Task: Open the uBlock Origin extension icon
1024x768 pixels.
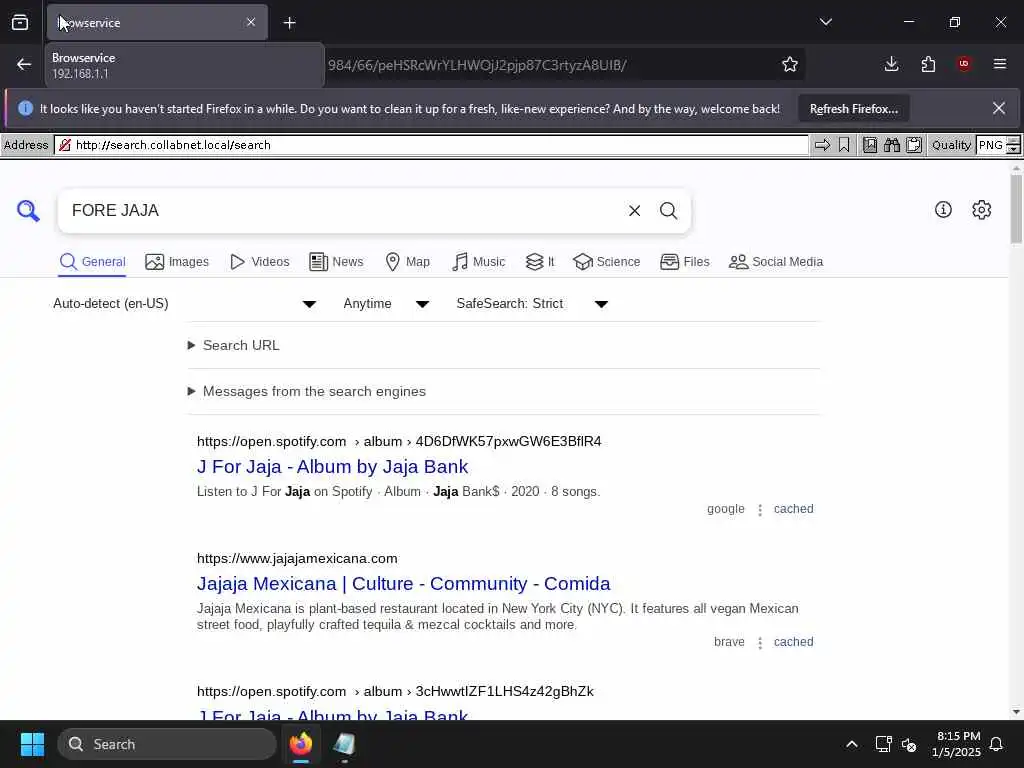Action: tap(964, 64)
